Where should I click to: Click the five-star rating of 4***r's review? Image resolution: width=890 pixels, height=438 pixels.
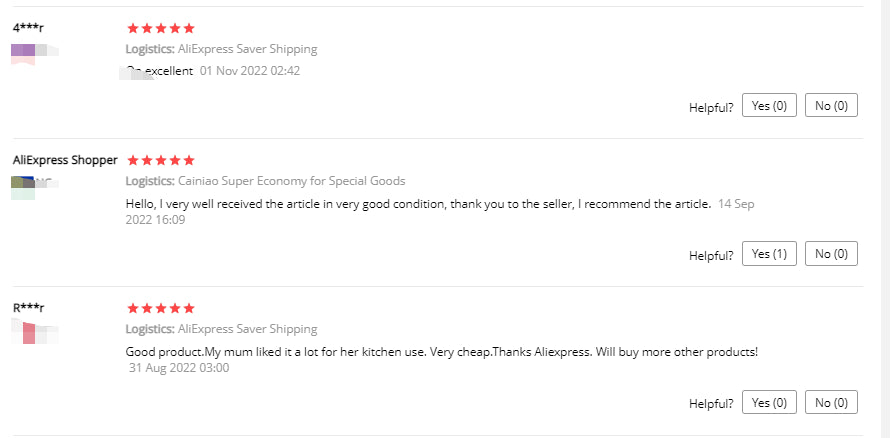161,28
